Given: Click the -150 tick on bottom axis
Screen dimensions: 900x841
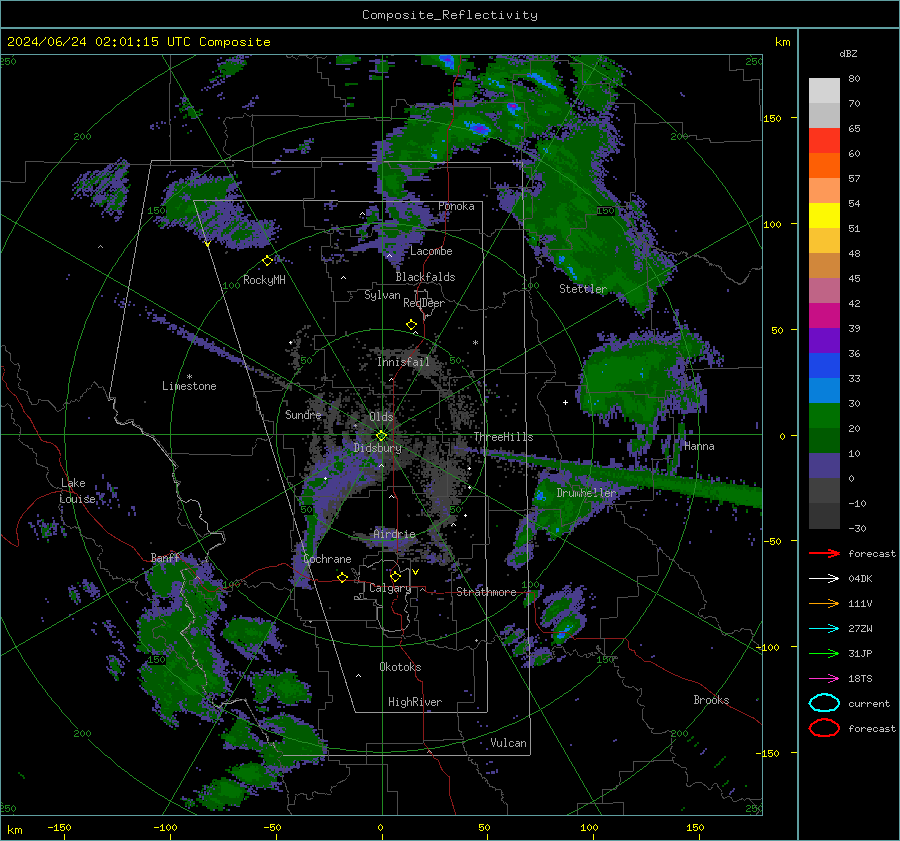Looking at the screenshot, I should (x=59, y=828).
